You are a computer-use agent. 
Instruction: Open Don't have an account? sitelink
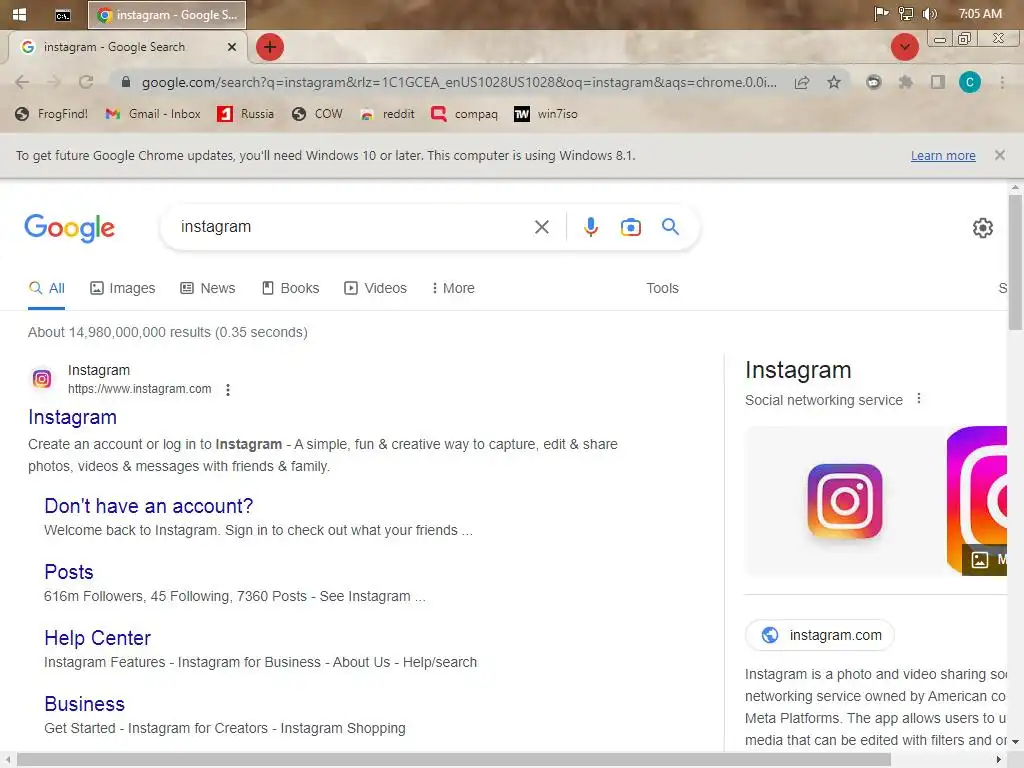(148, 506)
